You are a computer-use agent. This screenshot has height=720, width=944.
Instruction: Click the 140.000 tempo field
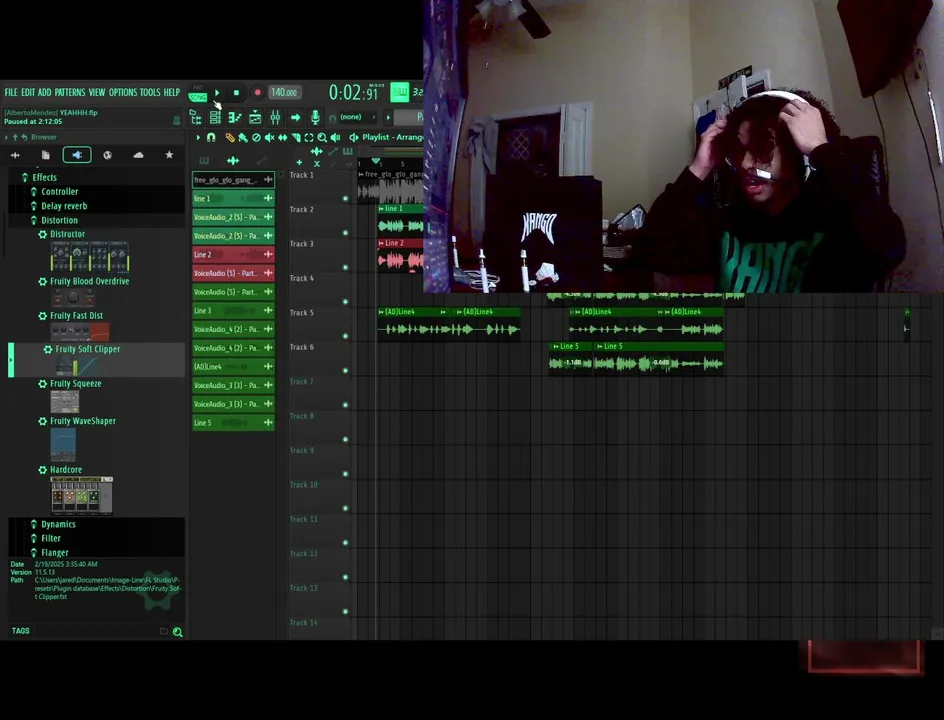coord(284,93)
